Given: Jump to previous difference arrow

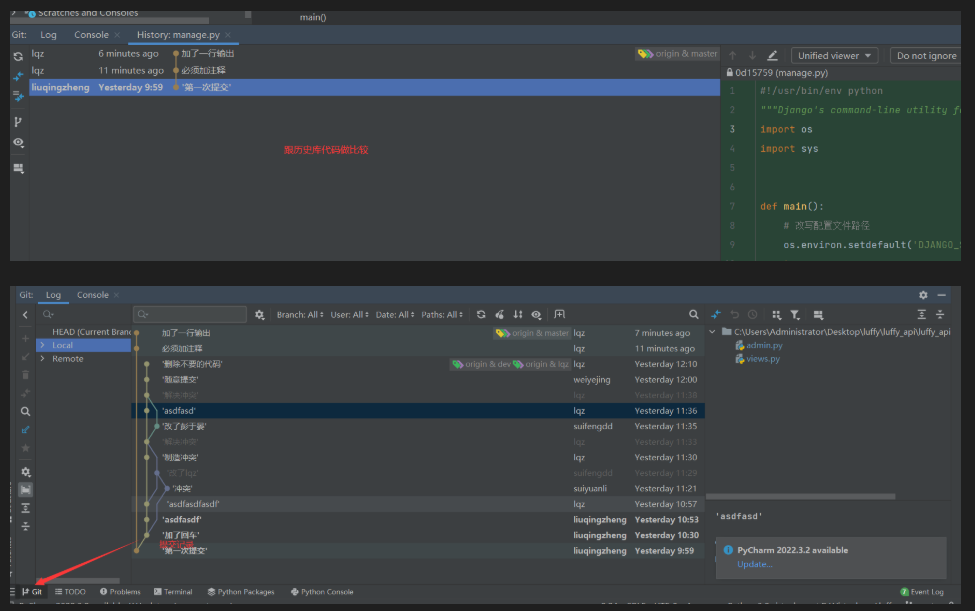Looking at the screenshot, I should 732,55.
